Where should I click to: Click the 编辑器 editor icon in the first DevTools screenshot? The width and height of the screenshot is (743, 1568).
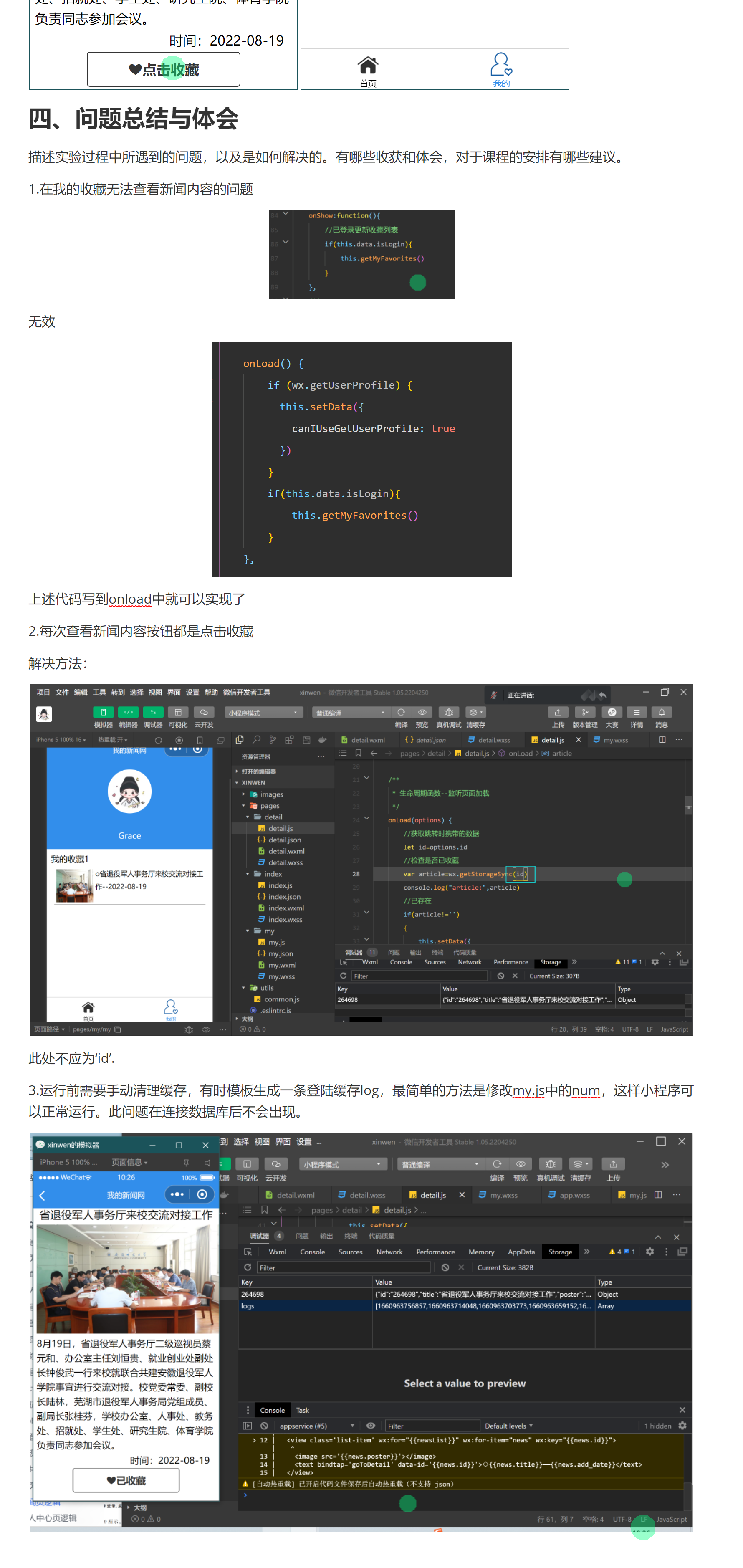[128, 712]
